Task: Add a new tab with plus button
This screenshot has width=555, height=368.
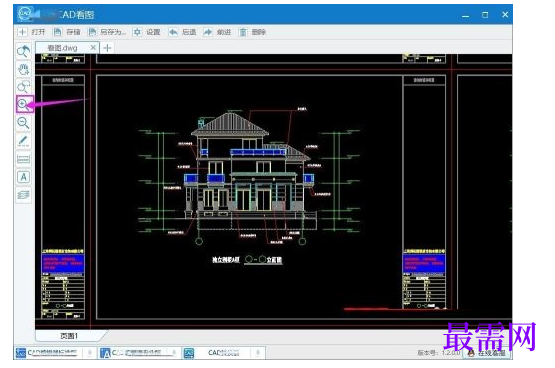Action: tap(107, 48)
